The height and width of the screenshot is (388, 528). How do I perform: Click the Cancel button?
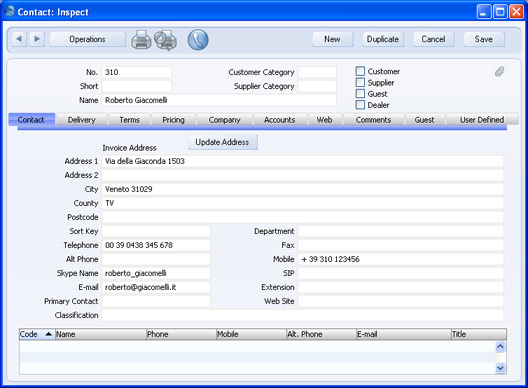[433, 39]
